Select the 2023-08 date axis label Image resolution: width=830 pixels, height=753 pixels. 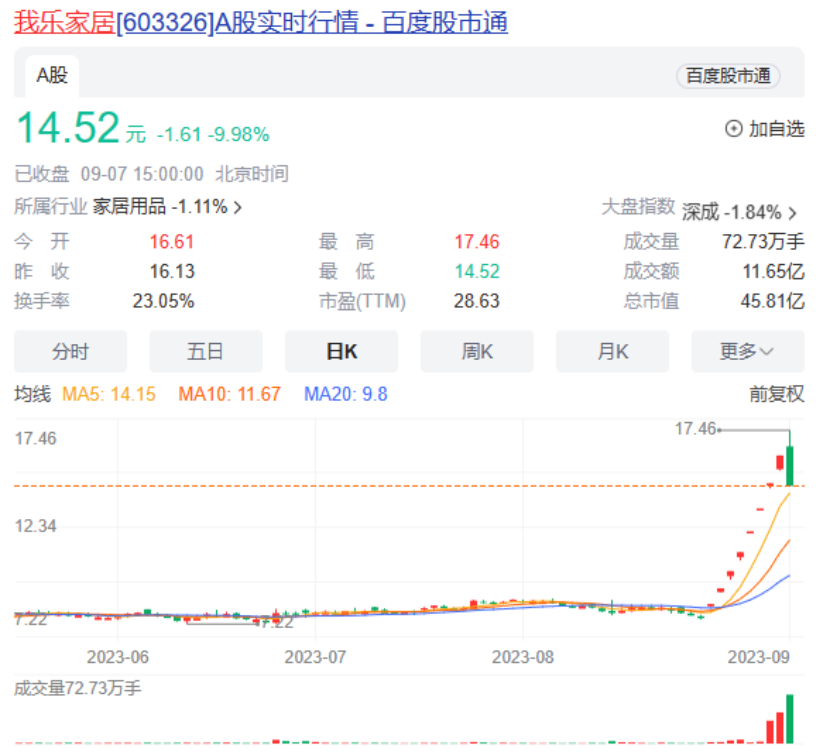[x=523, y=657]
